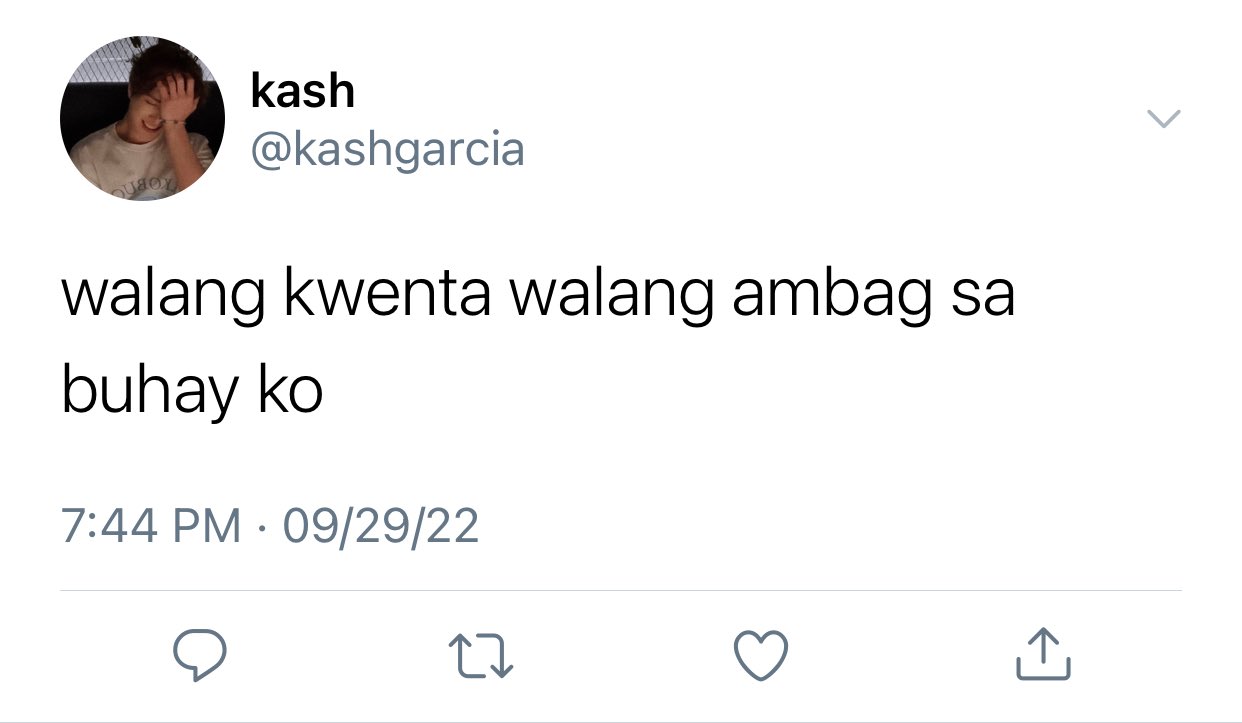Screen dimensions: 1242x723
Task: Toggle favorite on this tweet's heart
Action: pos(762,655)
